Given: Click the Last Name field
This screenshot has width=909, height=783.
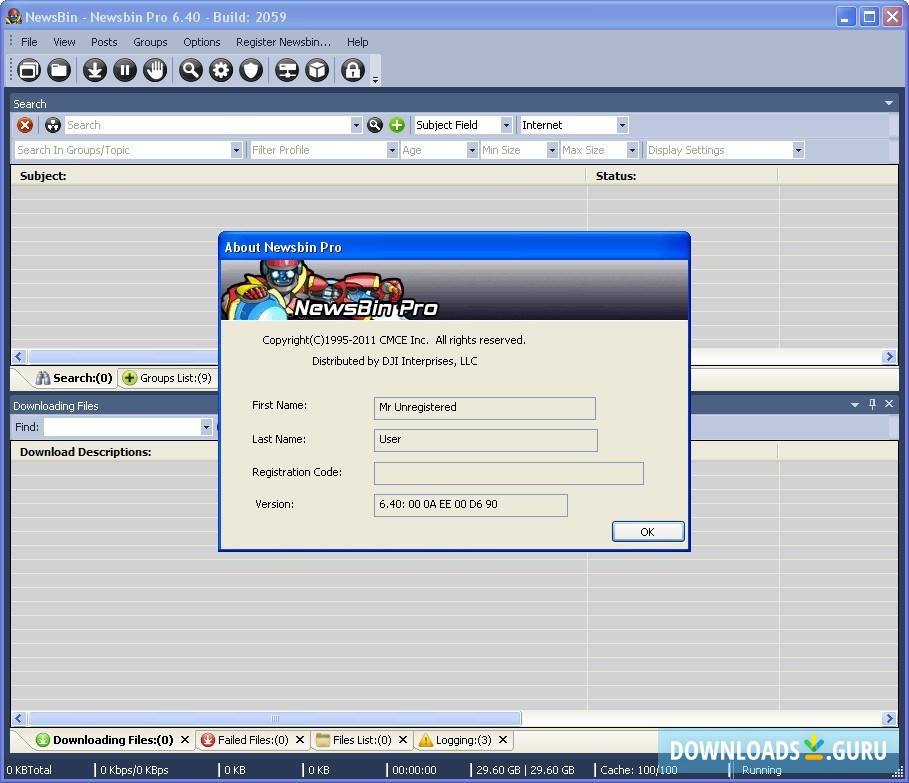Looking at the screenshot, I should pos(486,440).
